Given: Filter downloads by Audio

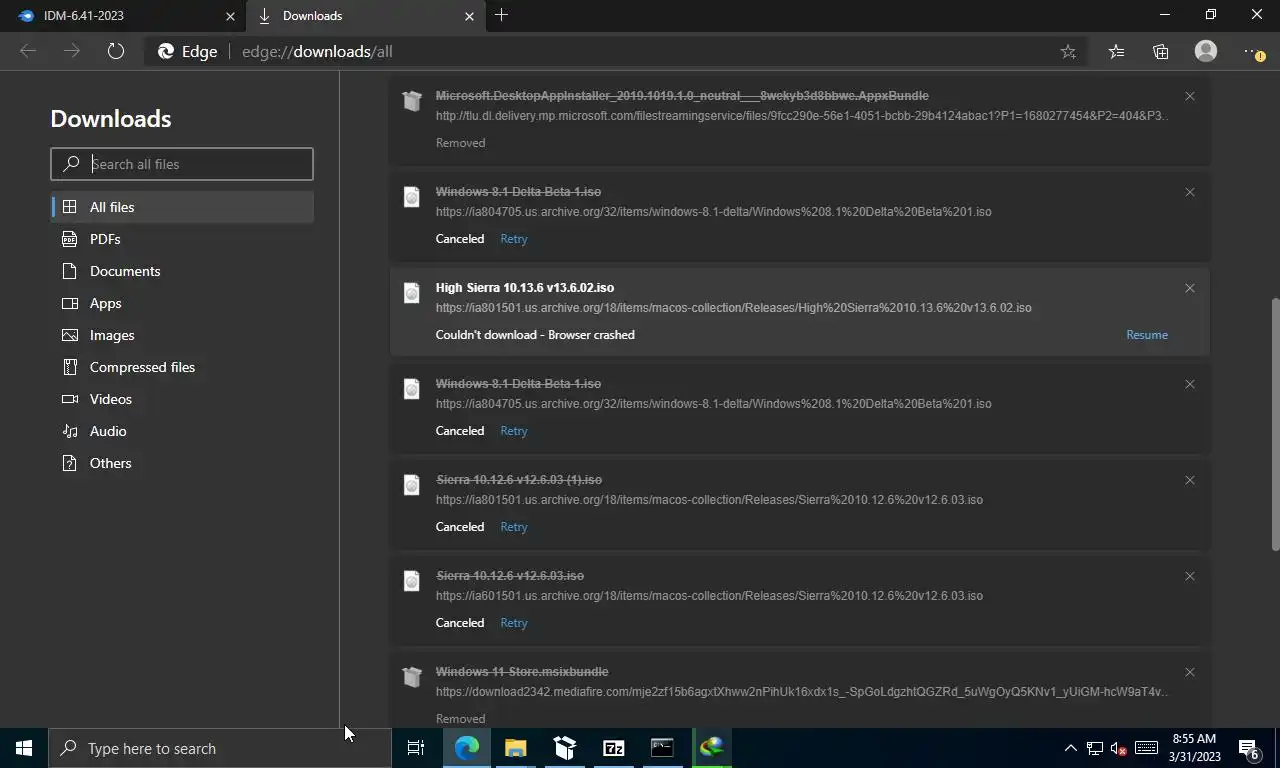Looking at the screenshot, I should 182,431.
